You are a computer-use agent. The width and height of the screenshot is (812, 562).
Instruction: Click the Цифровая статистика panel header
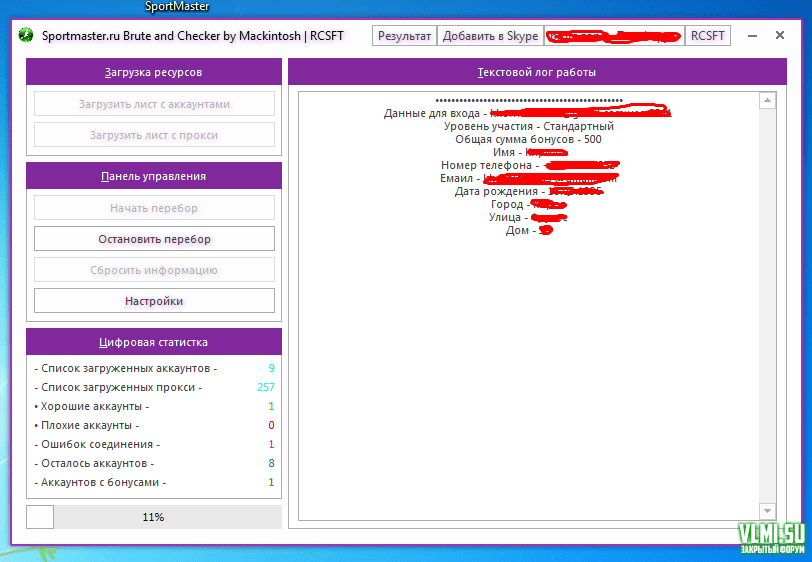tap(154, 342)
